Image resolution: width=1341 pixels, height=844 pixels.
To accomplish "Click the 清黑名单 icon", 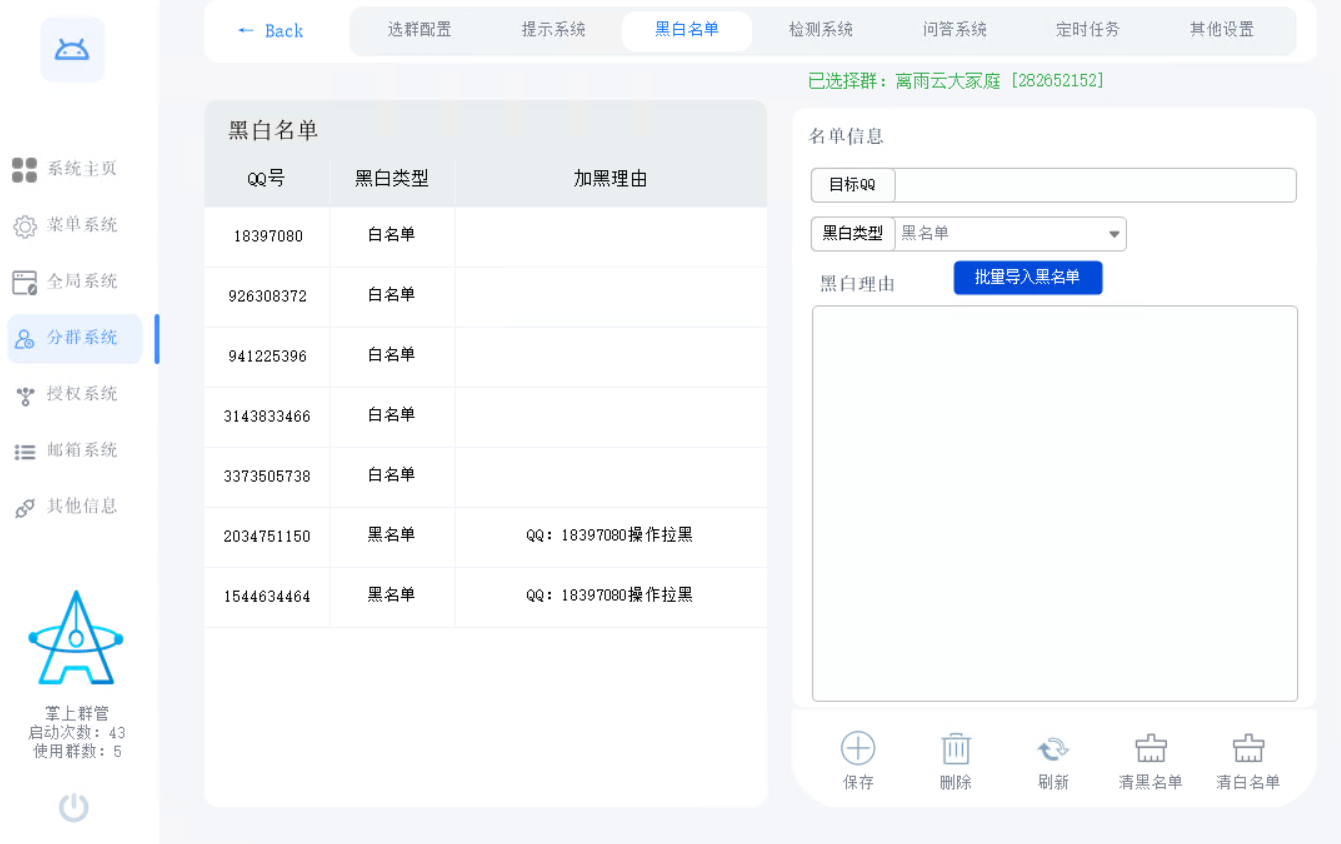I will [x=1151, y=749].
